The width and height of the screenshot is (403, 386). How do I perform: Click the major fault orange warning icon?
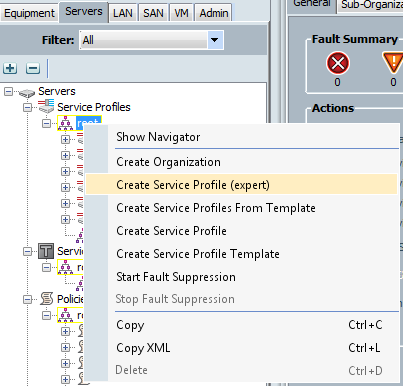point(393,62)
